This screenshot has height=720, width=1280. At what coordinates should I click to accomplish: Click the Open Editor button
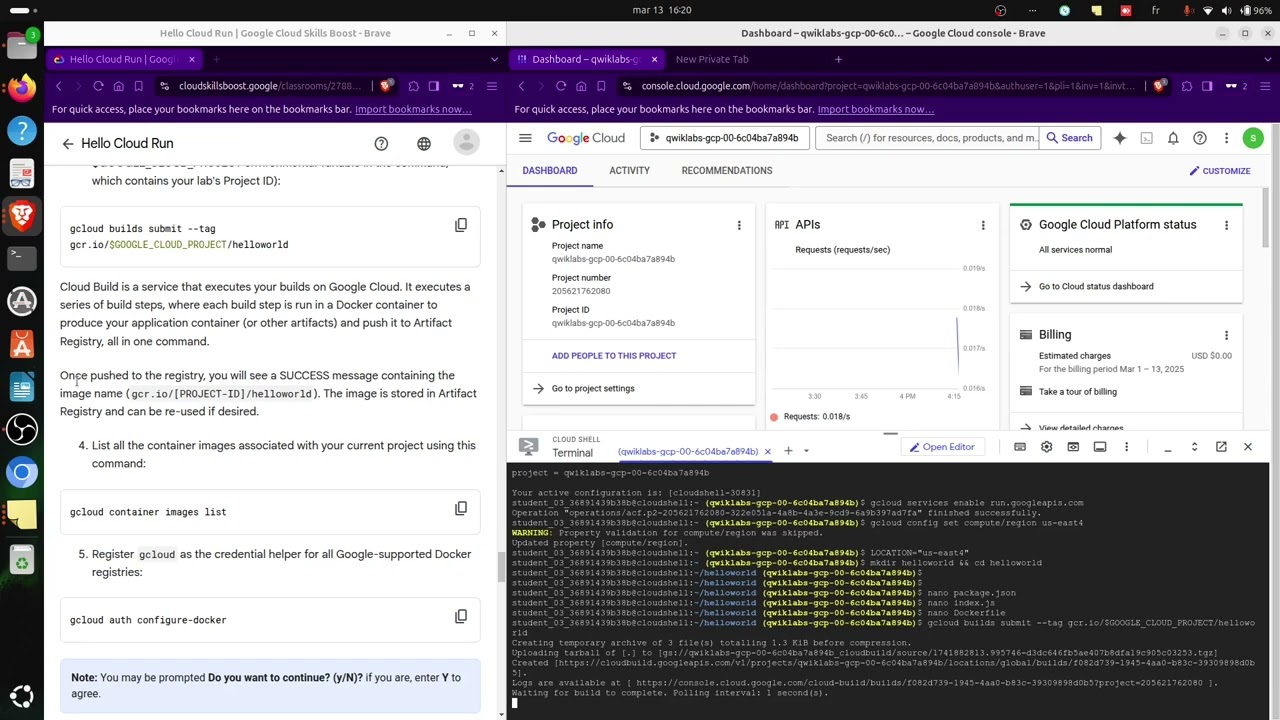[941, 447]
